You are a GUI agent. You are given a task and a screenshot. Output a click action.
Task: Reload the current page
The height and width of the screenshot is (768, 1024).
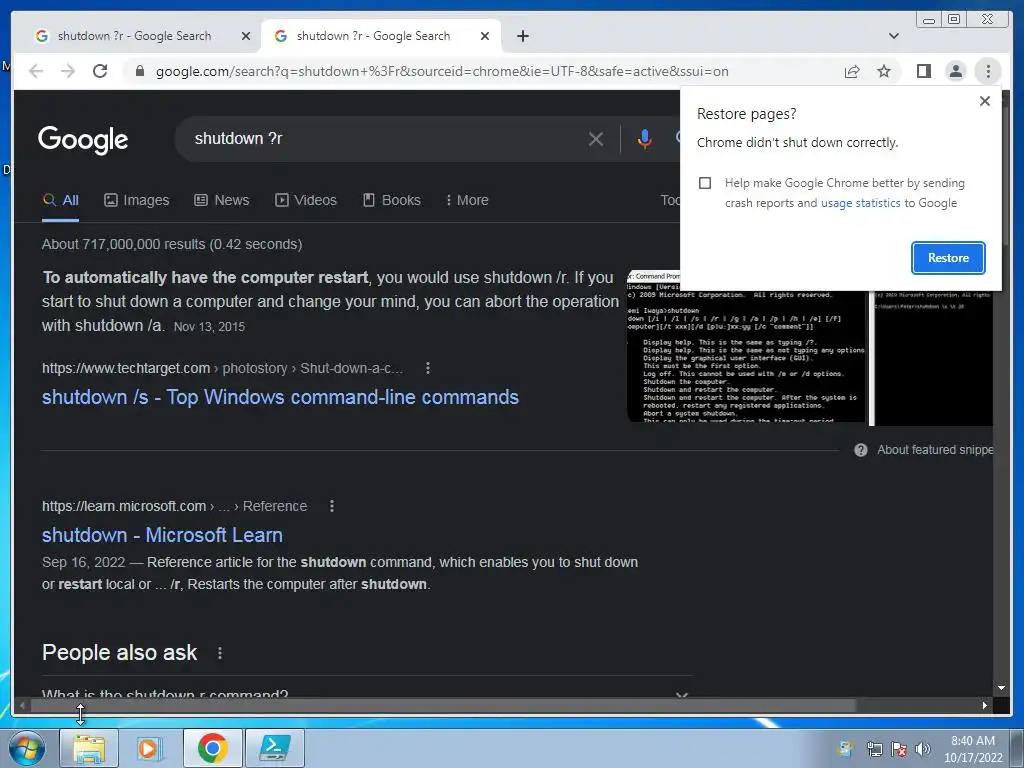pos(100,71)
